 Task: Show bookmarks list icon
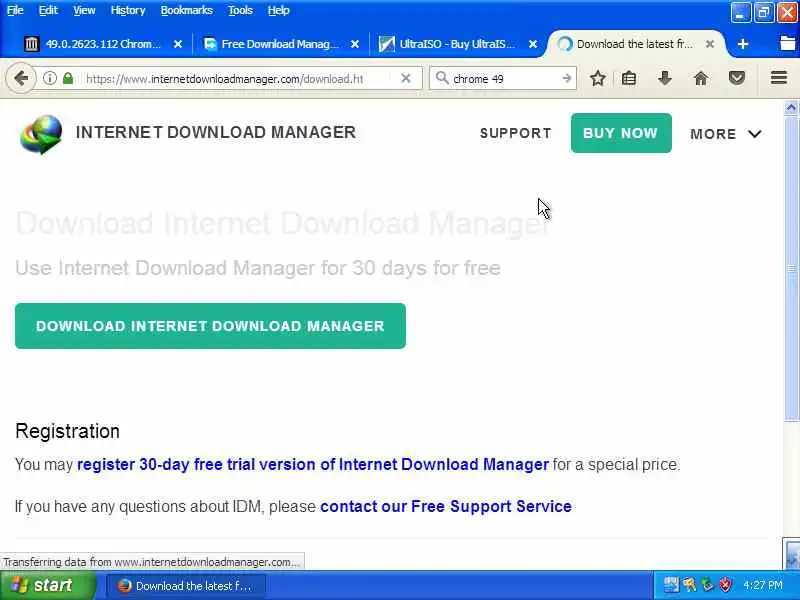click(x=629, y=78)
